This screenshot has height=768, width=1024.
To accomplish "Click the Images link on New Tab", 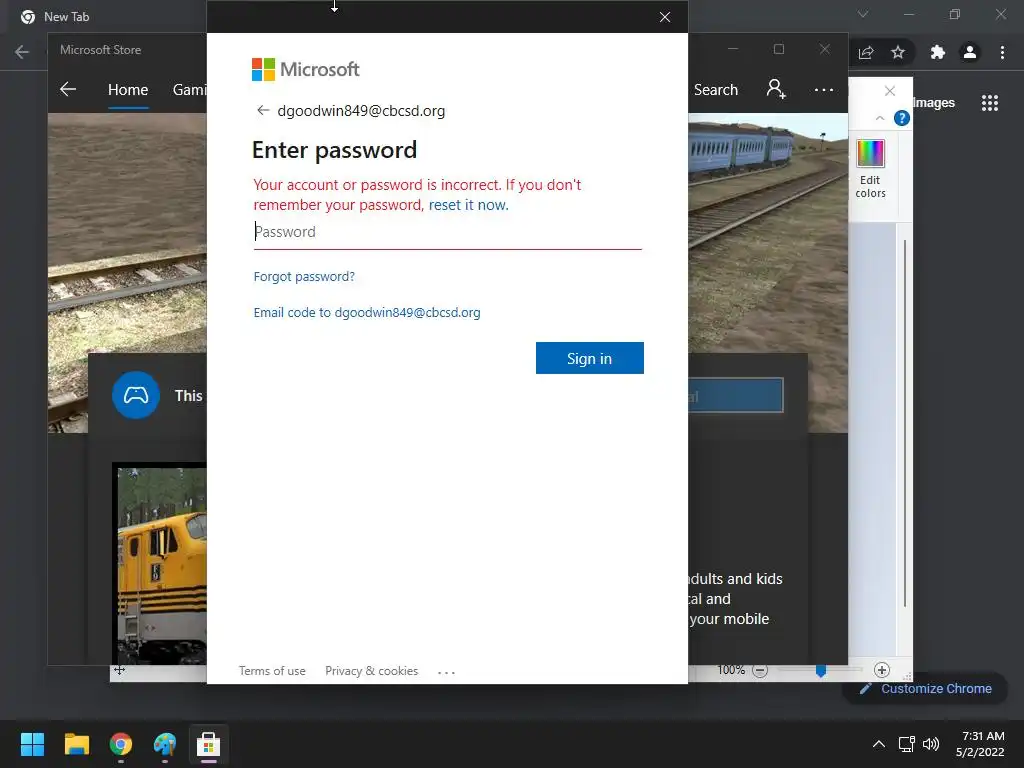I will click(934, 103).
